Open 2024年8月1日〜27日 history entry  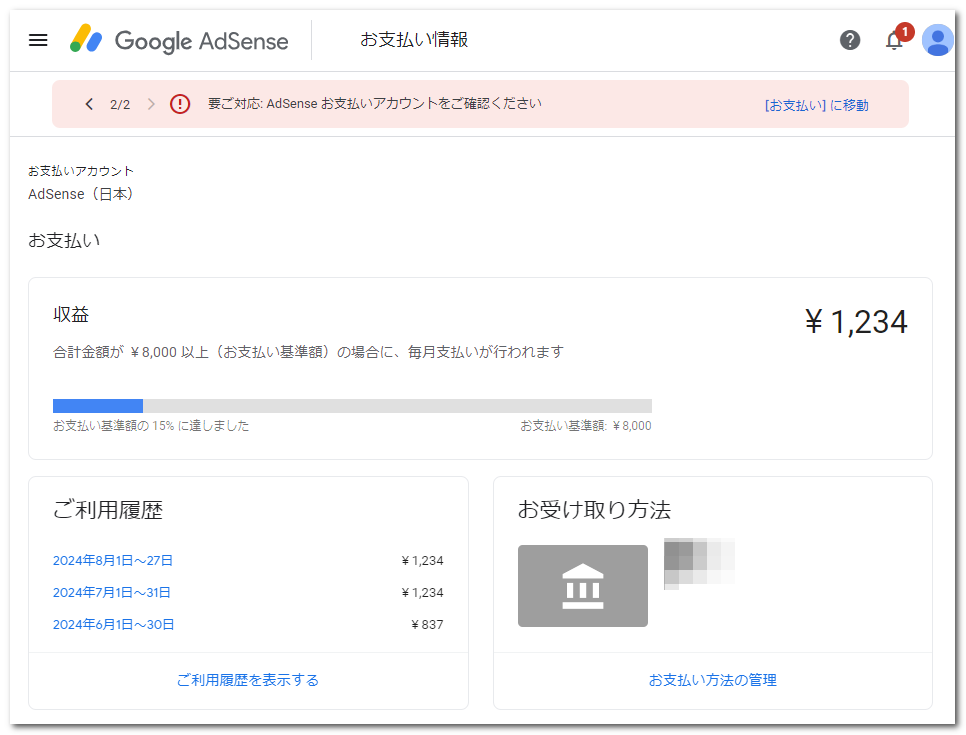pyautogui.click(x=113, y=561)
